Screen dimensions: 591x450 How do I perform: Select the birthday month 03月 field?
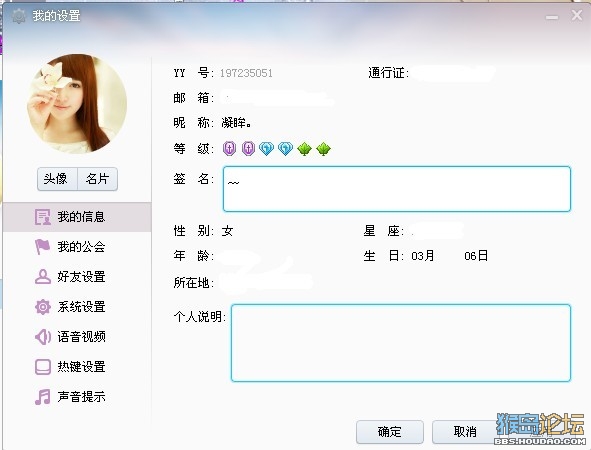click(422, 256)
